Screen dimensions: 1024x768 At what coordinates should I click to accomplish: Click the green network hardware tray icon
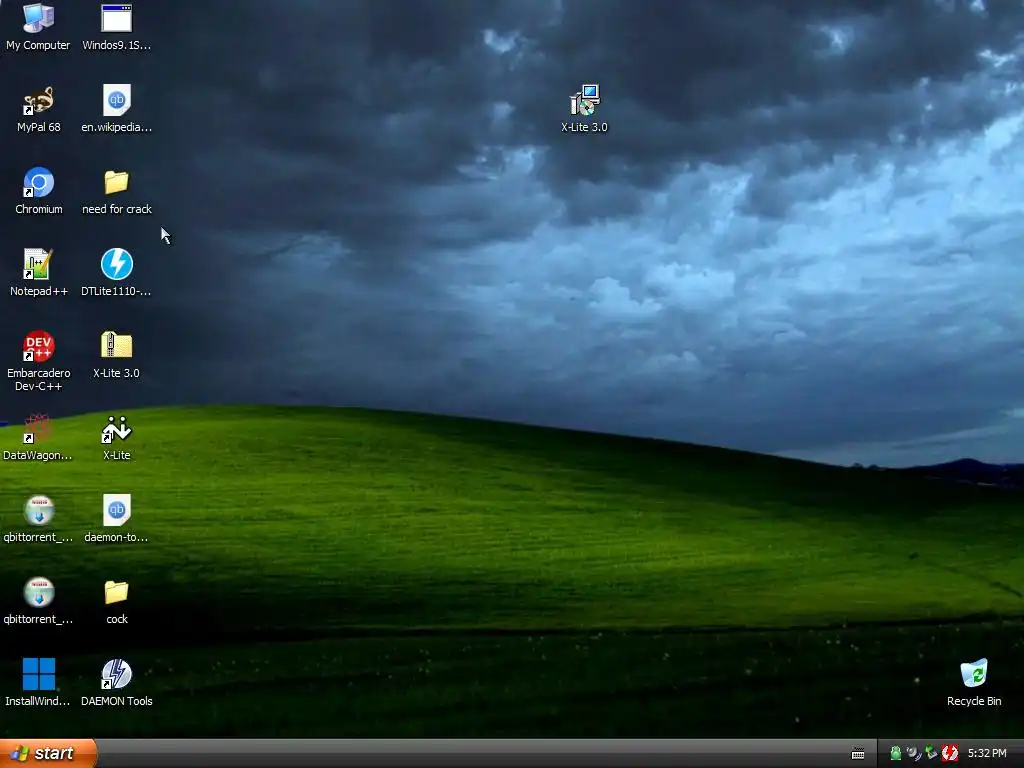pos(931,754)
